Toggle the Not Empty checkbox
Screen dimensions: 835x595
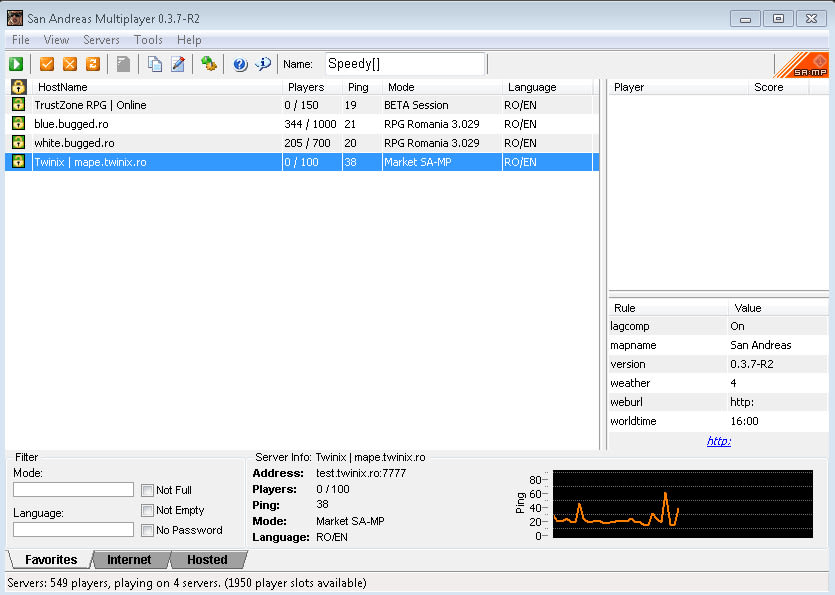148,510
